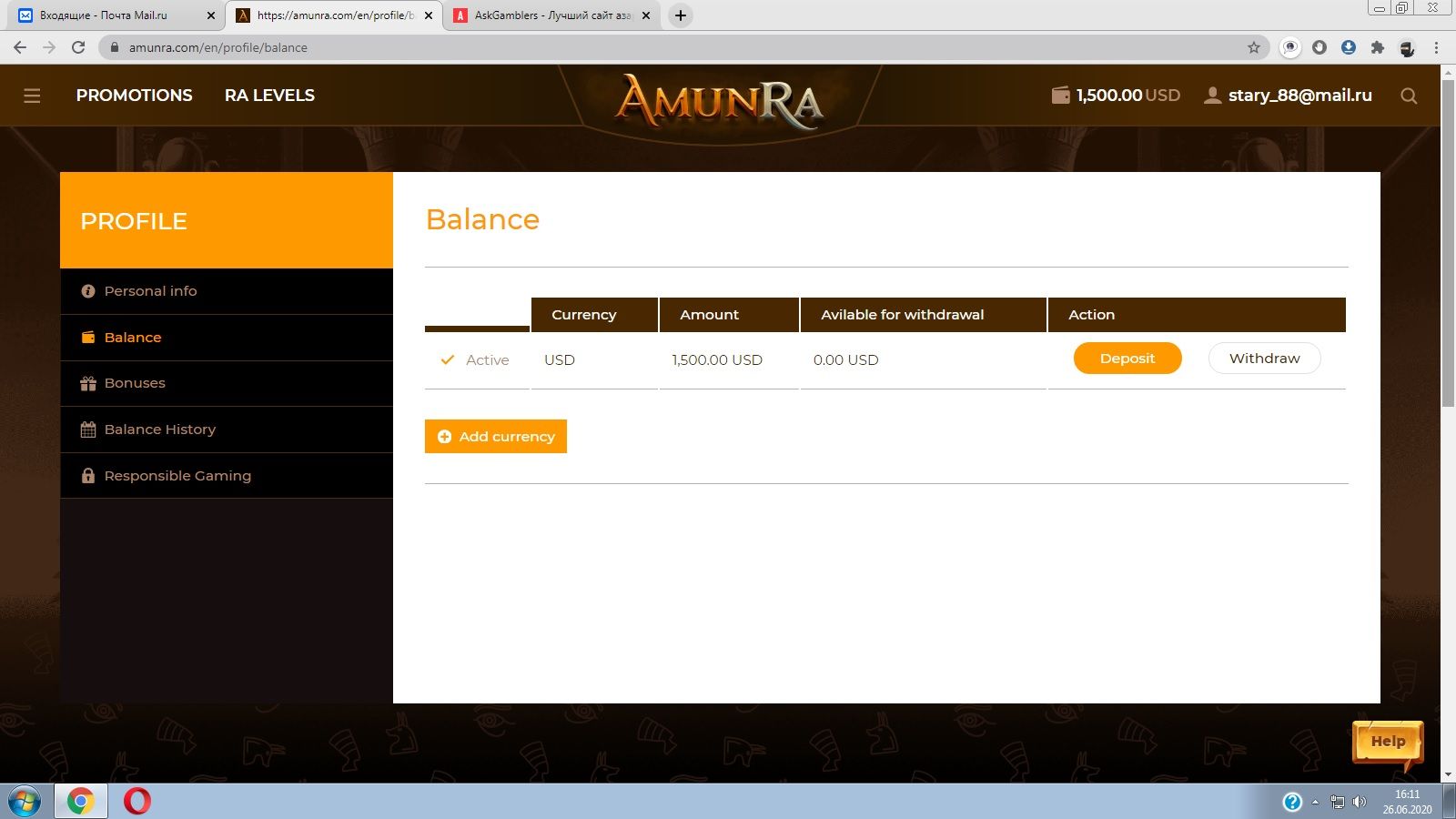Click the site lock icon in address bar
This screenshot has width=1456, height=819.
(x=114, y=47)
